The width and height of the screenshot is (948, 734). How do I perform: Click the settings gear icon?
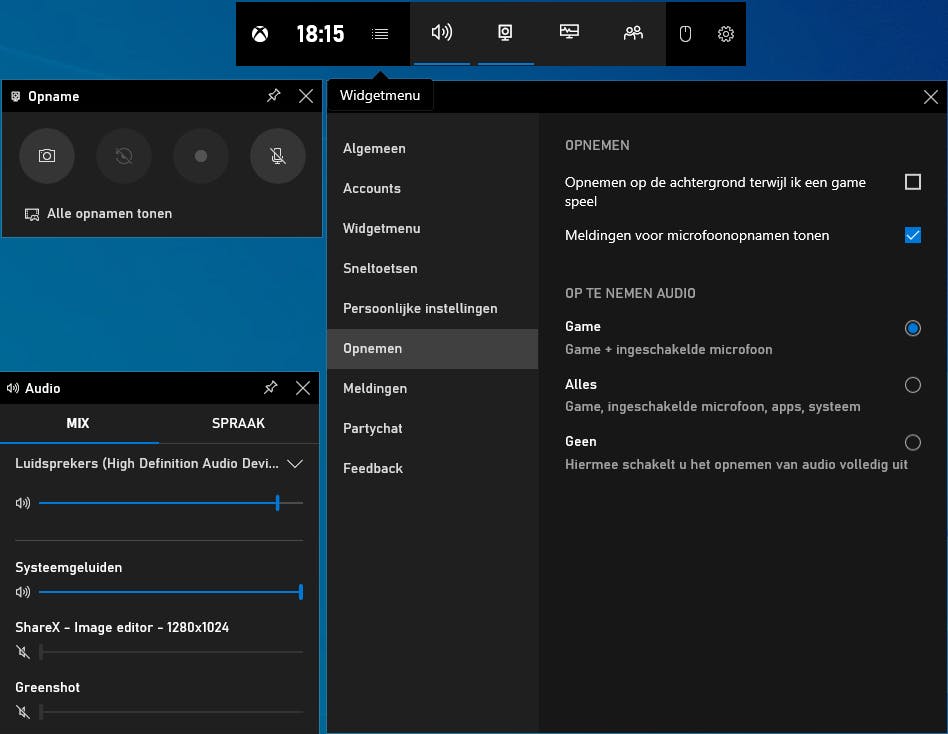[726, 34]
